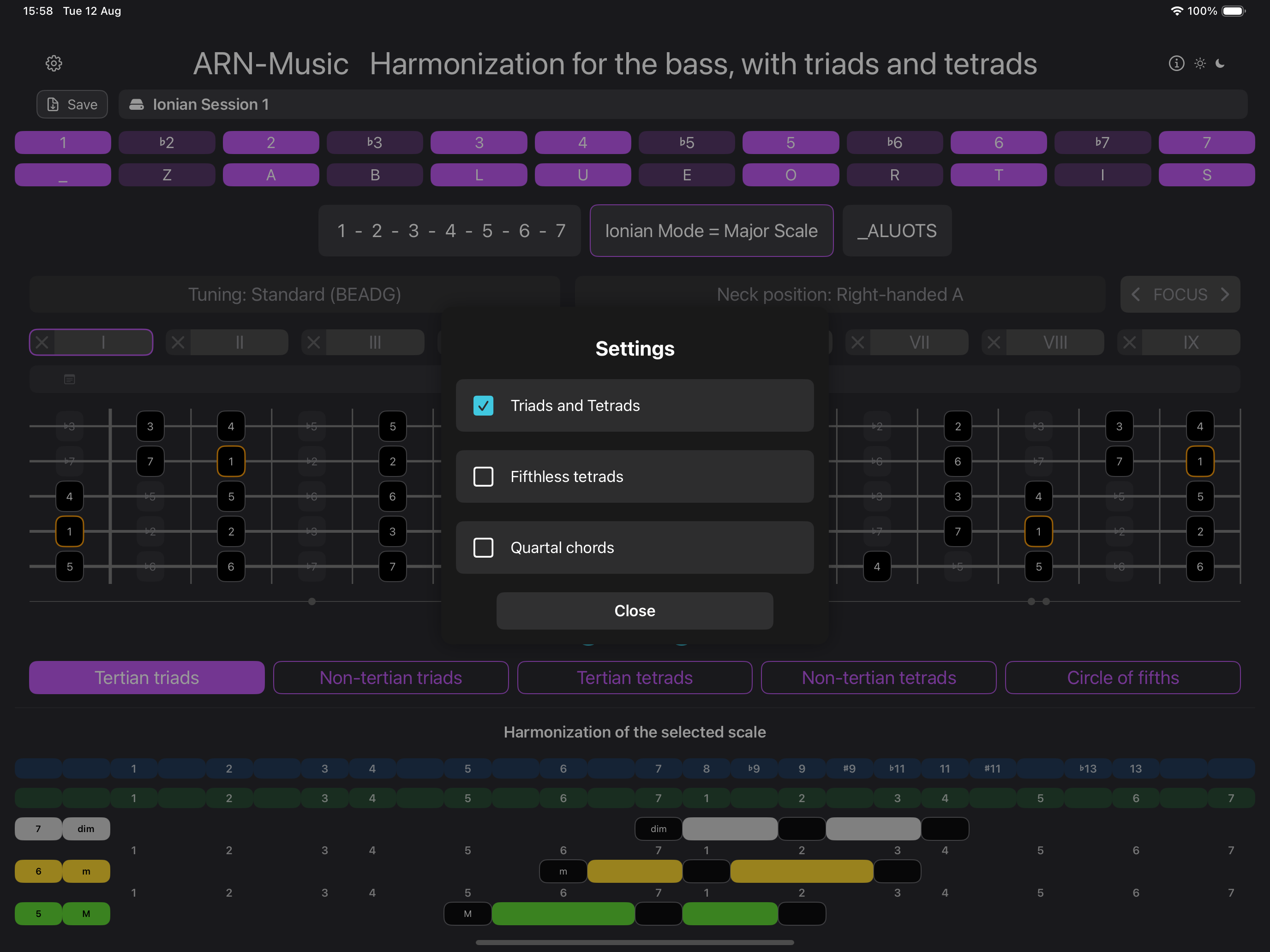Click letter key T
1270x952 pixels.
(x=999, y=175)
